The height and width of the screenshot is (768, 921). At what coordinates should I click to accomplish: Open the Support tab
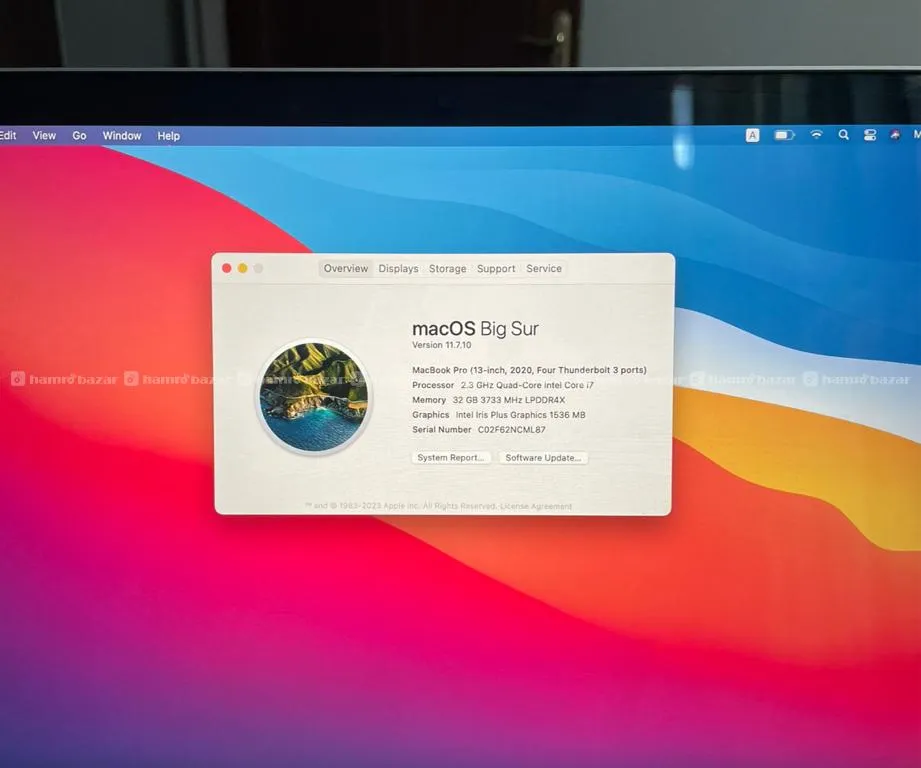496,269
